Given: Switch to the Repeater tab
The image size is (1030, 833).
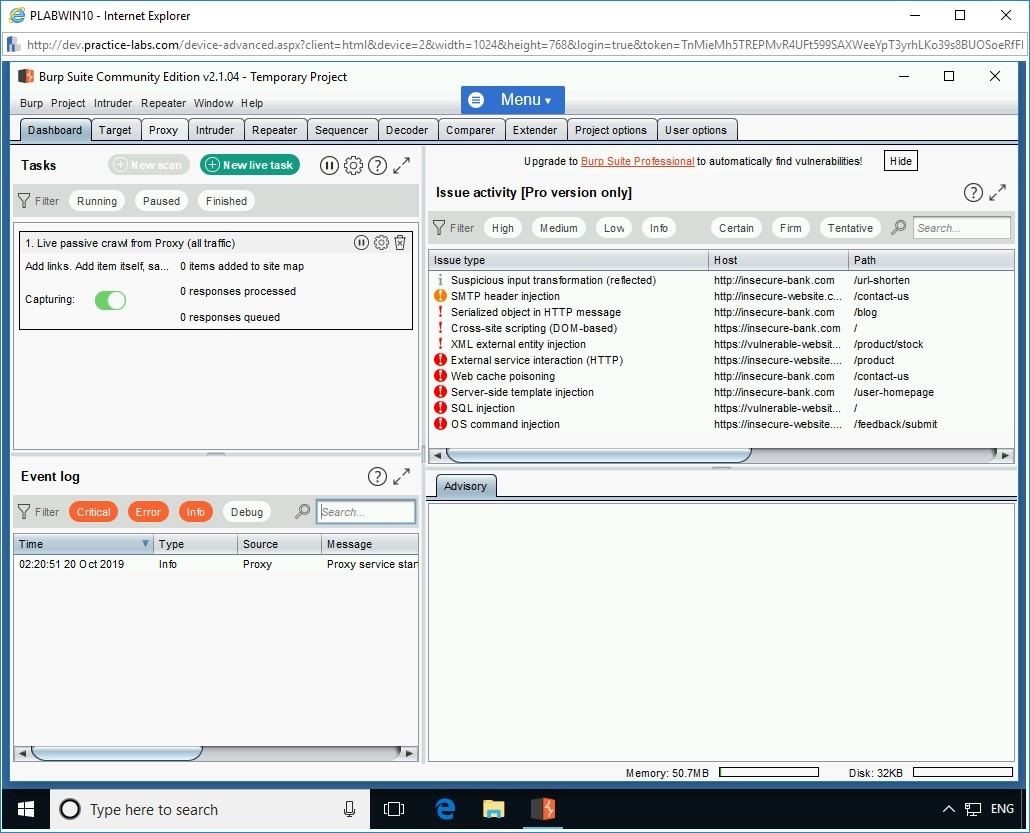Looking at the screenshot, I should [x=275, y=129].
